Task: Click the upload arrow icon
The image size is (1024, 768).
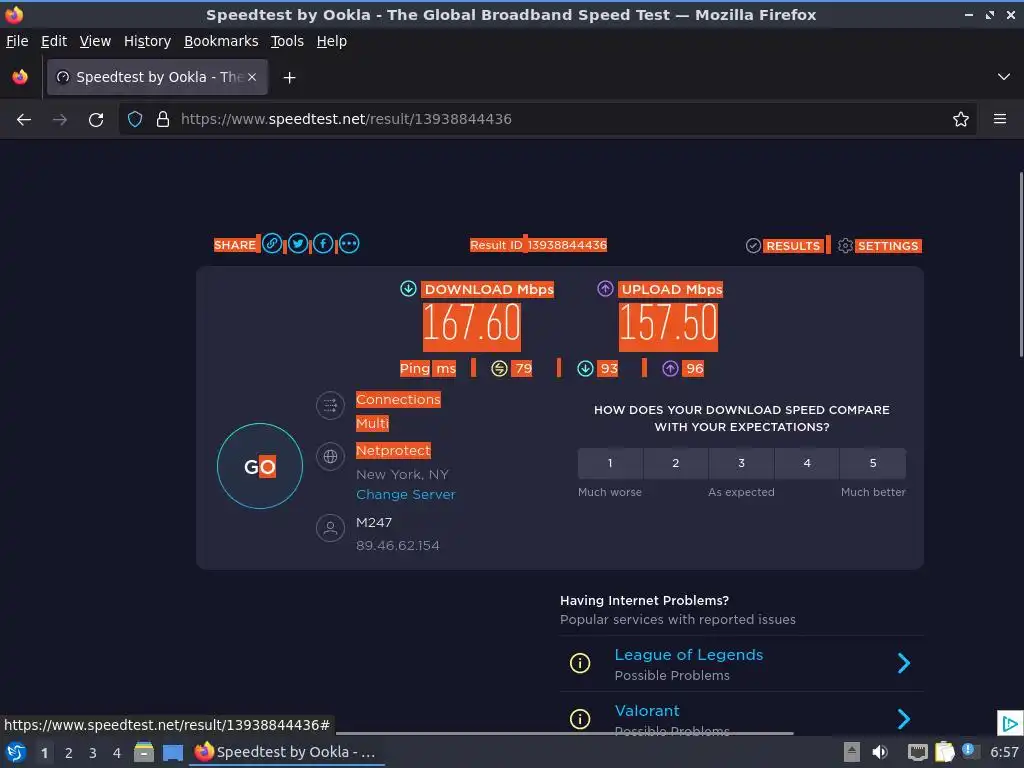Action: (x=605, y=289)
